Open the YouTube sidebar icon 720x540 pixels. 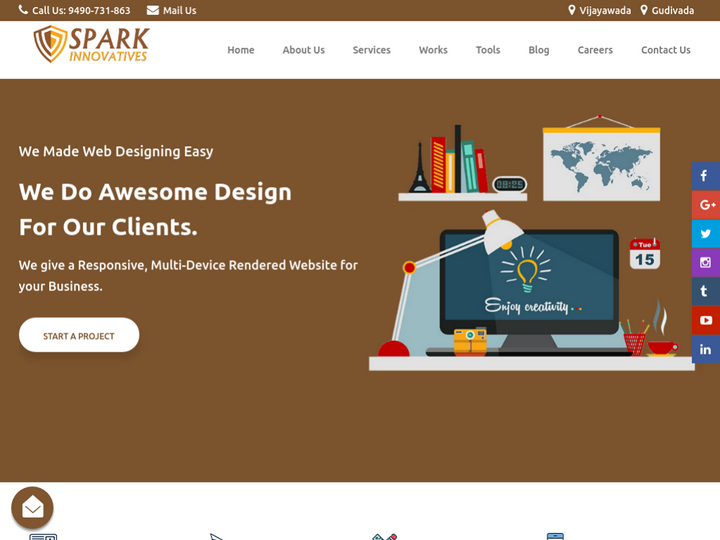tap(705, 321)
